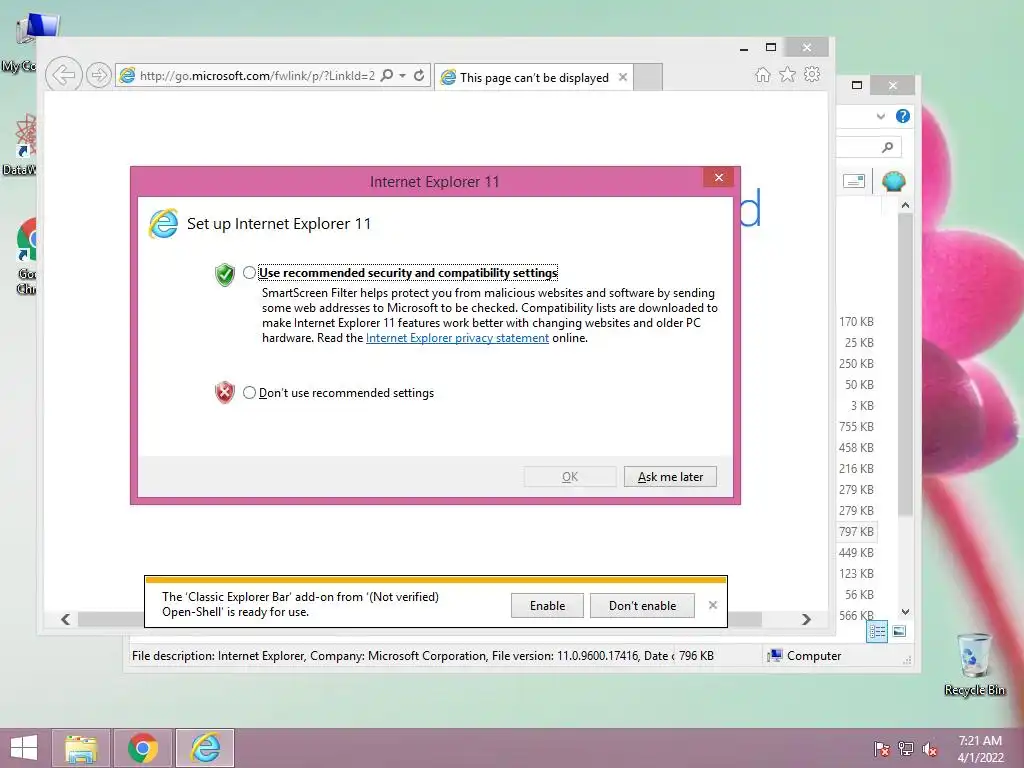Open Internet Explorer privacy statement link

[x=457, y=338]
